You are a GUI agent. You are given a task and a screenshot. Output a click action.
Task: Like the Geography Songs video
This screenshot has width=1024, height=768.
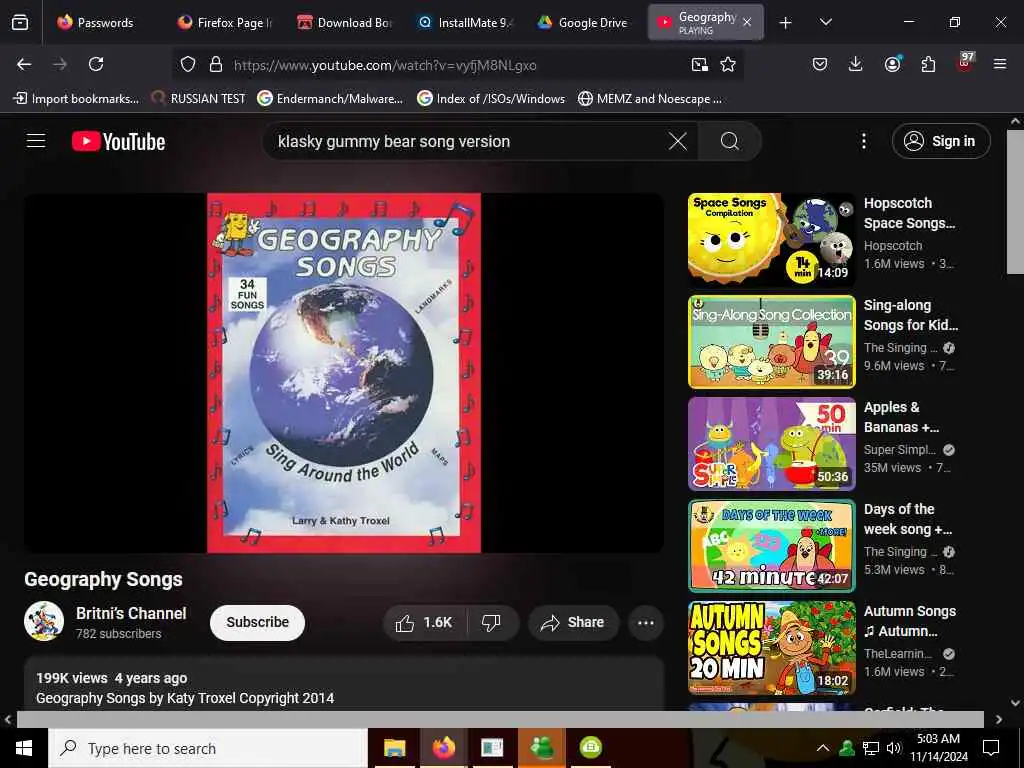click(x=424, y=622)
